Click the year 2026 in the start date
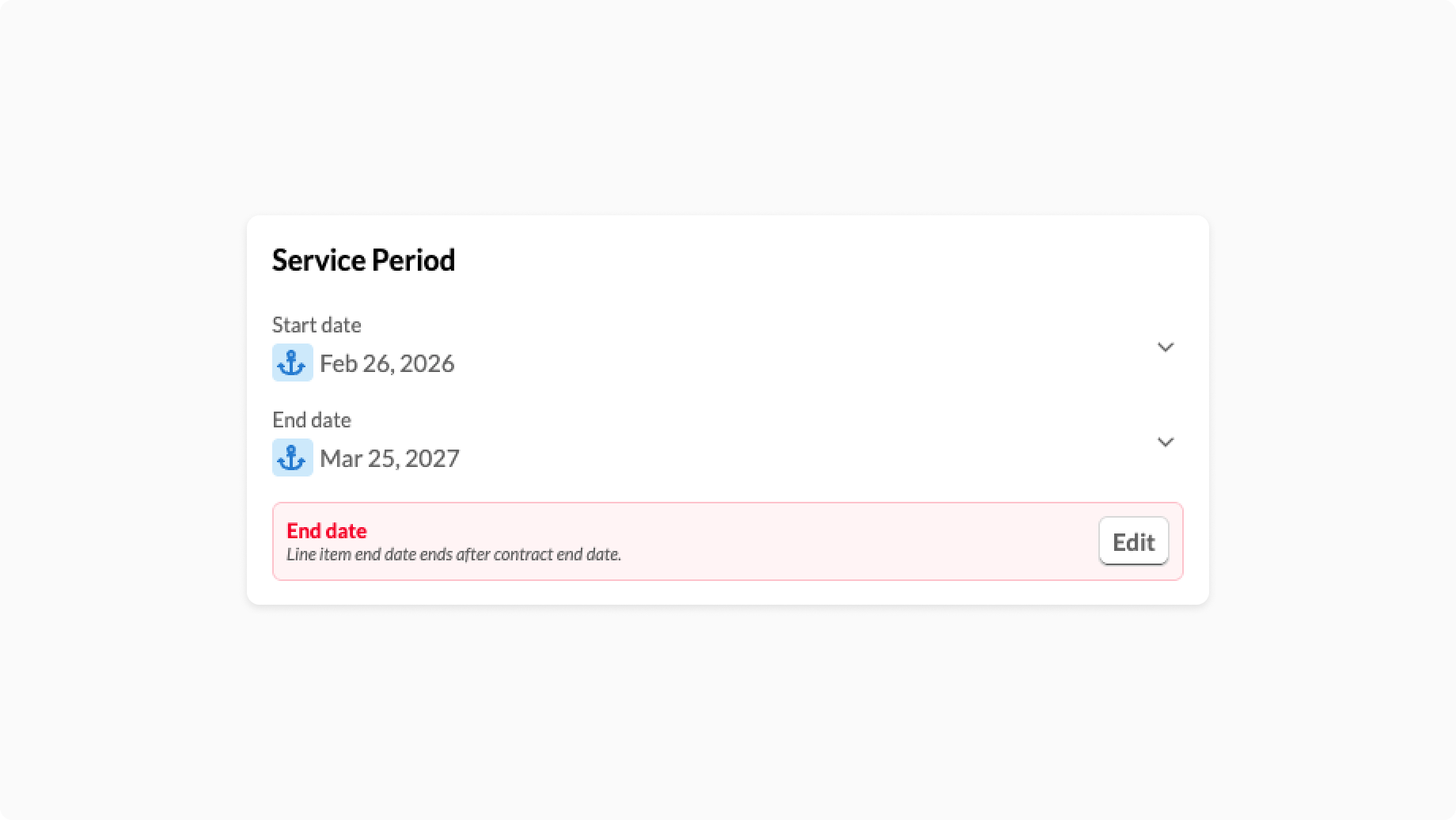 click(427, 363)
